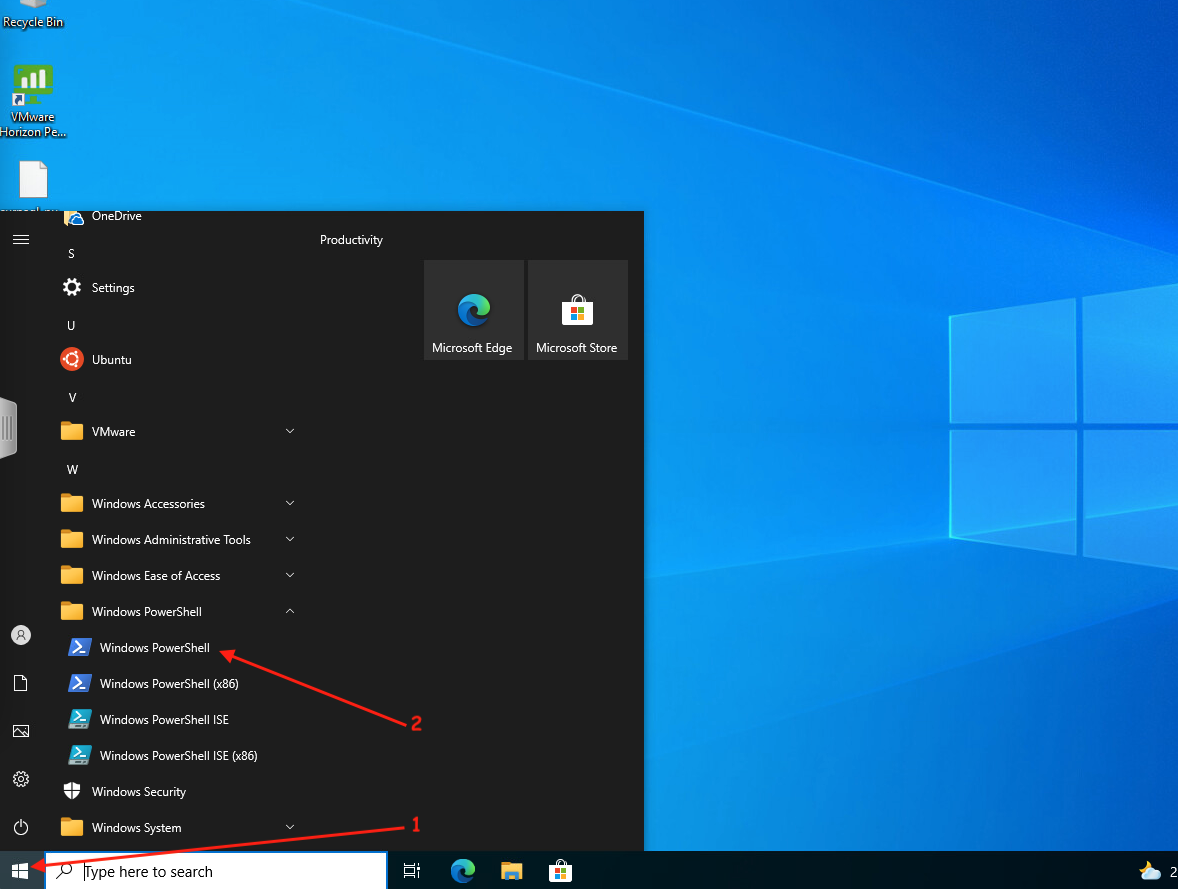The height and width of the screenshot is (889, 1178).
Task: Open the Power options icon
Action: (x=21, y=827)
